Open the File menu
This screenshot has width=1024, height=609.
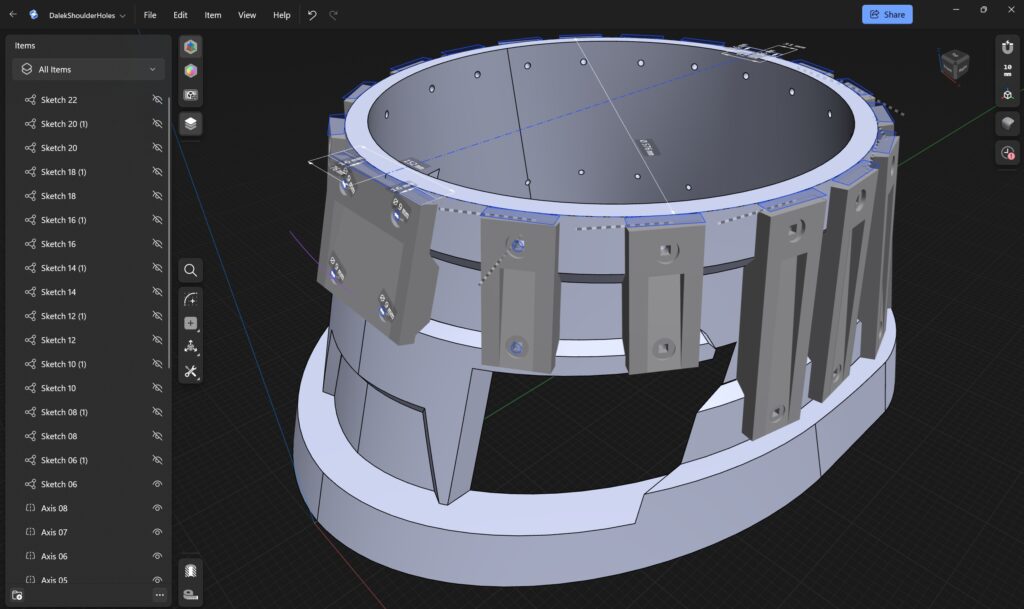pos(150,15)
